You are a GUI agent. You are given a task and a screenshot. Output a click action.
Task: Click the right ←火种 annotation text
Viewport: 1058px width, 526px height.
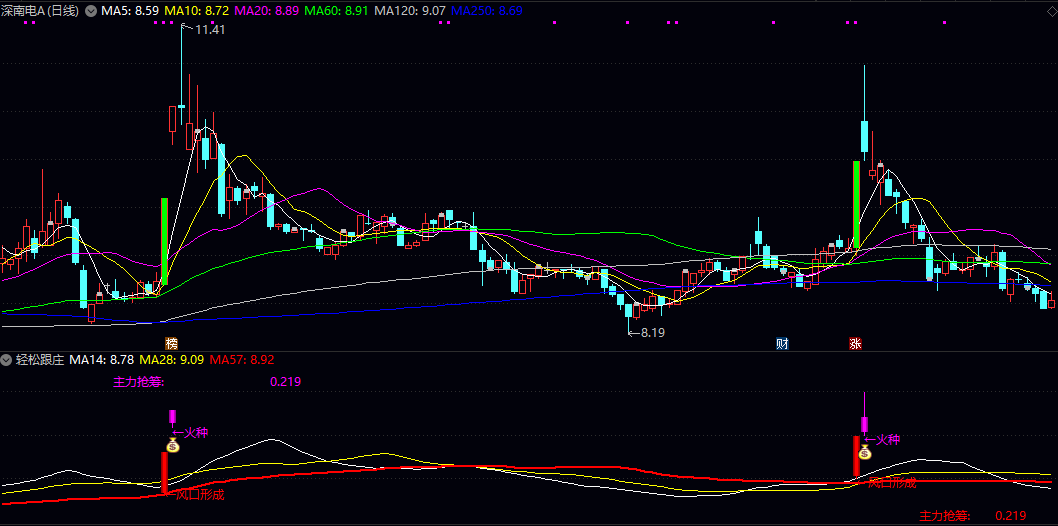(x=883, y=440)
